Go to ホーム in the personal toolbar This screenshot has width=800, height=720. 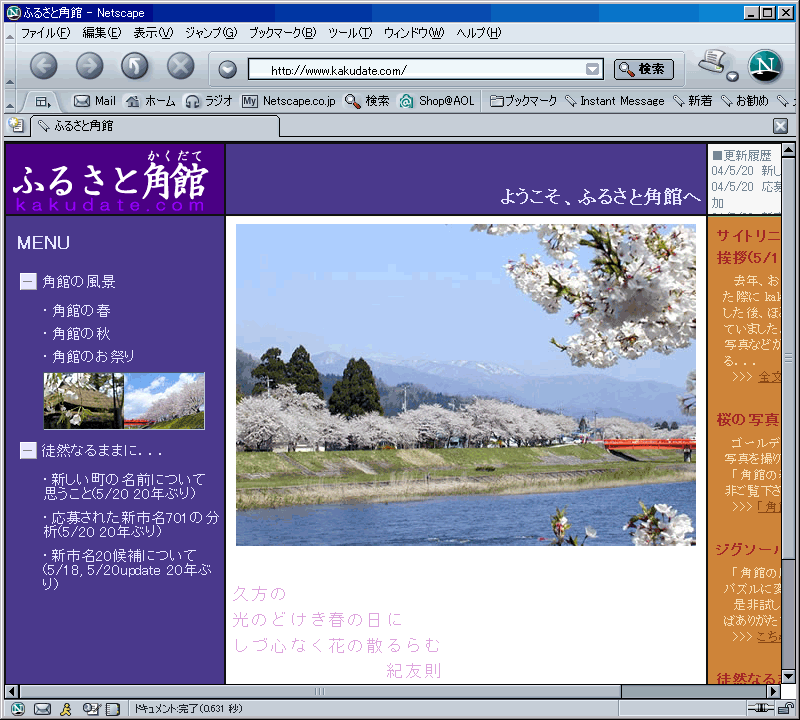pyautogui.click(x=151, y=101)
